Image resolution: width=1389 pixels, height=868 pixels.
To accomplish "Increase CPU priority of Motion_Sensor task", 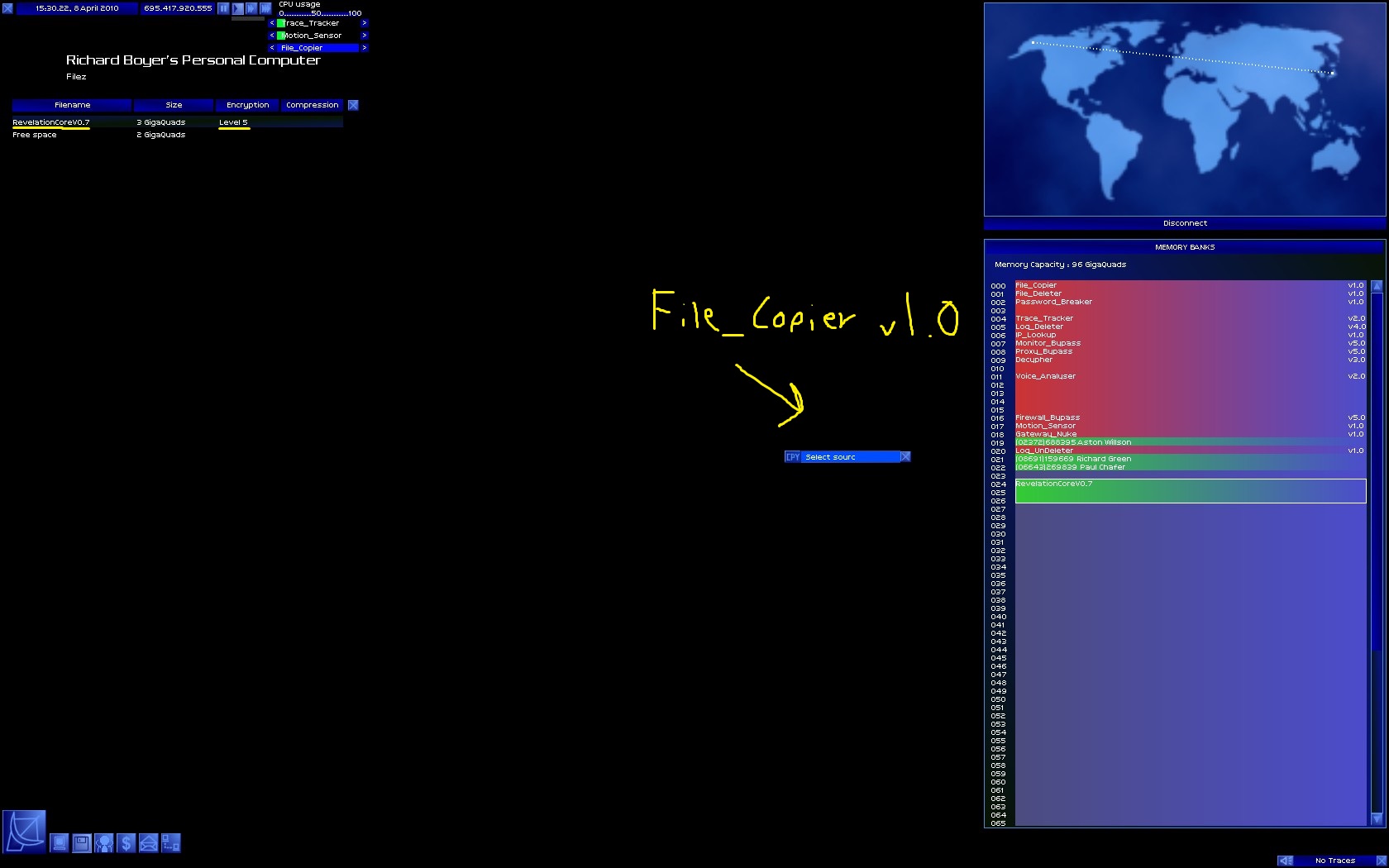I will 364,36.
